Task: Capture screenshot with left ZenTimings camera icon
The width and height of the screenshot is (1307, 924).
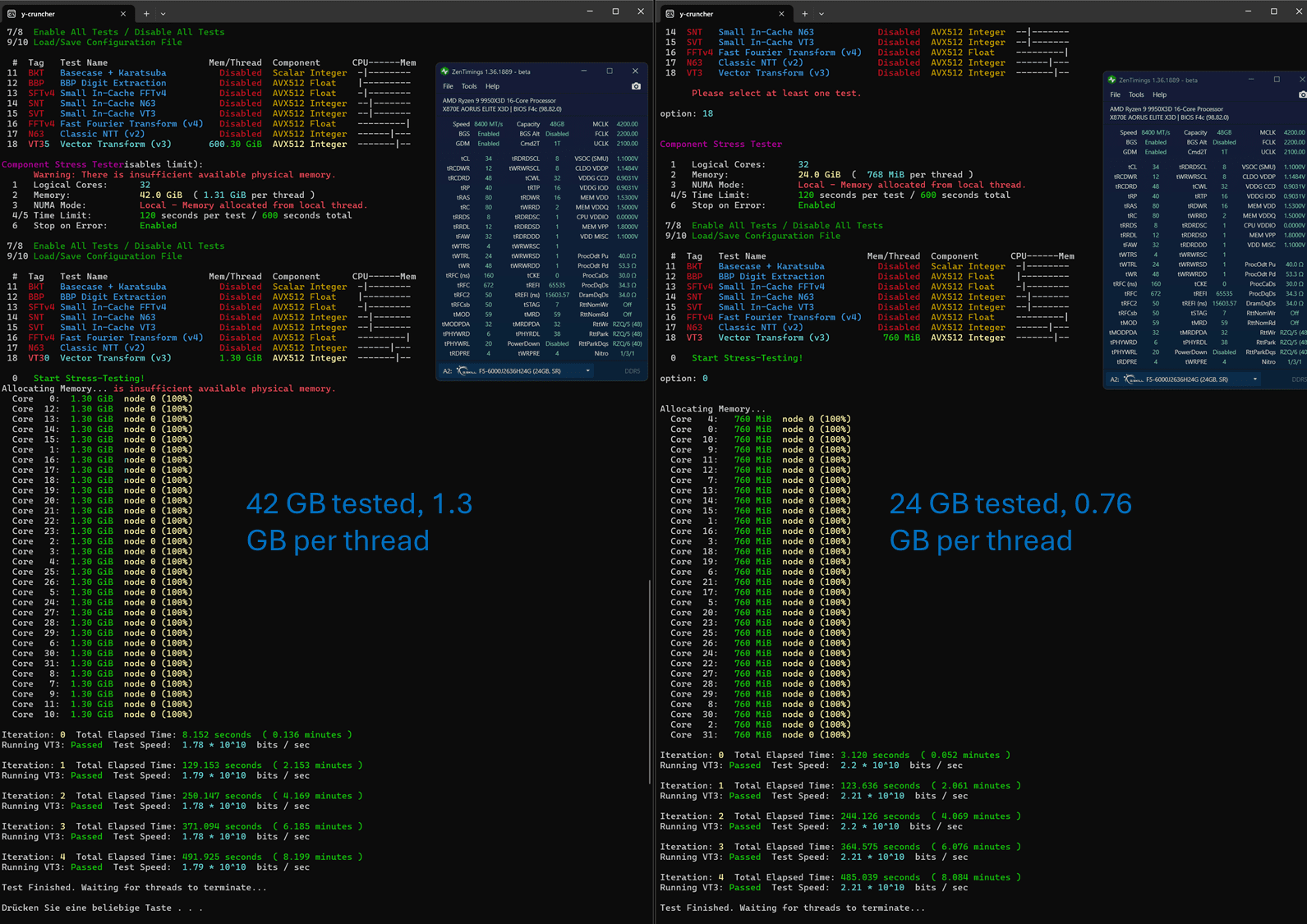Action: tap(636, 86)
